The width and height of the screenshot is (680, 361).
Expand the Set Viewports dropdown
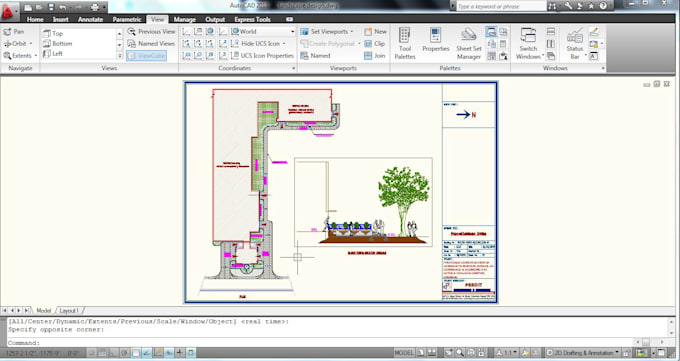352,32
